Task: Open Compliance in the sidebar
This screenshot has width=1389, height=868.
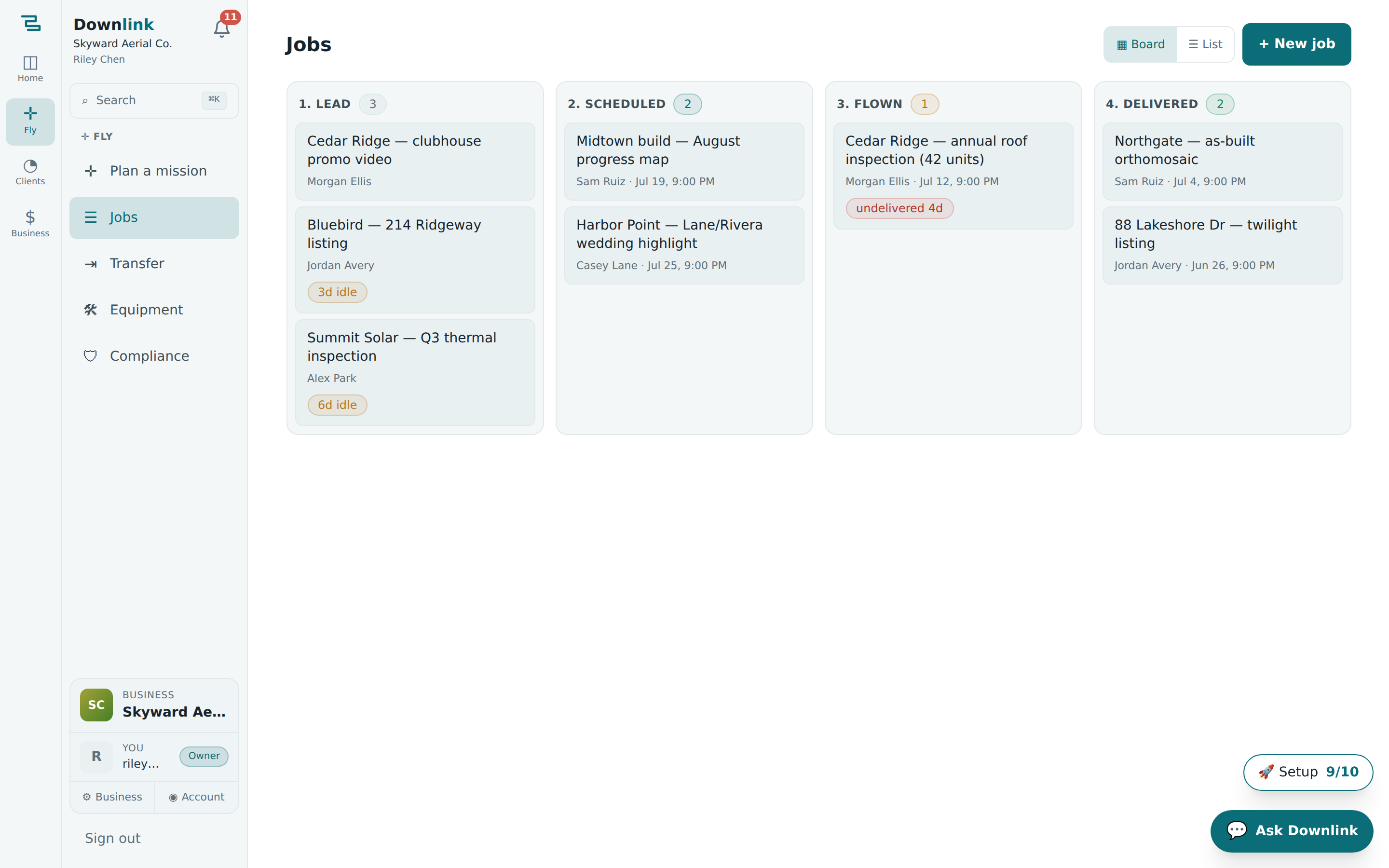Action: pos(154,356)
